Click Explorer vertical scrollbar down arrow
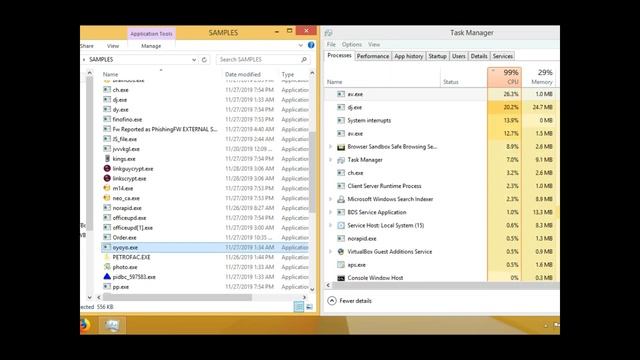640x360 pixels. 312,289
